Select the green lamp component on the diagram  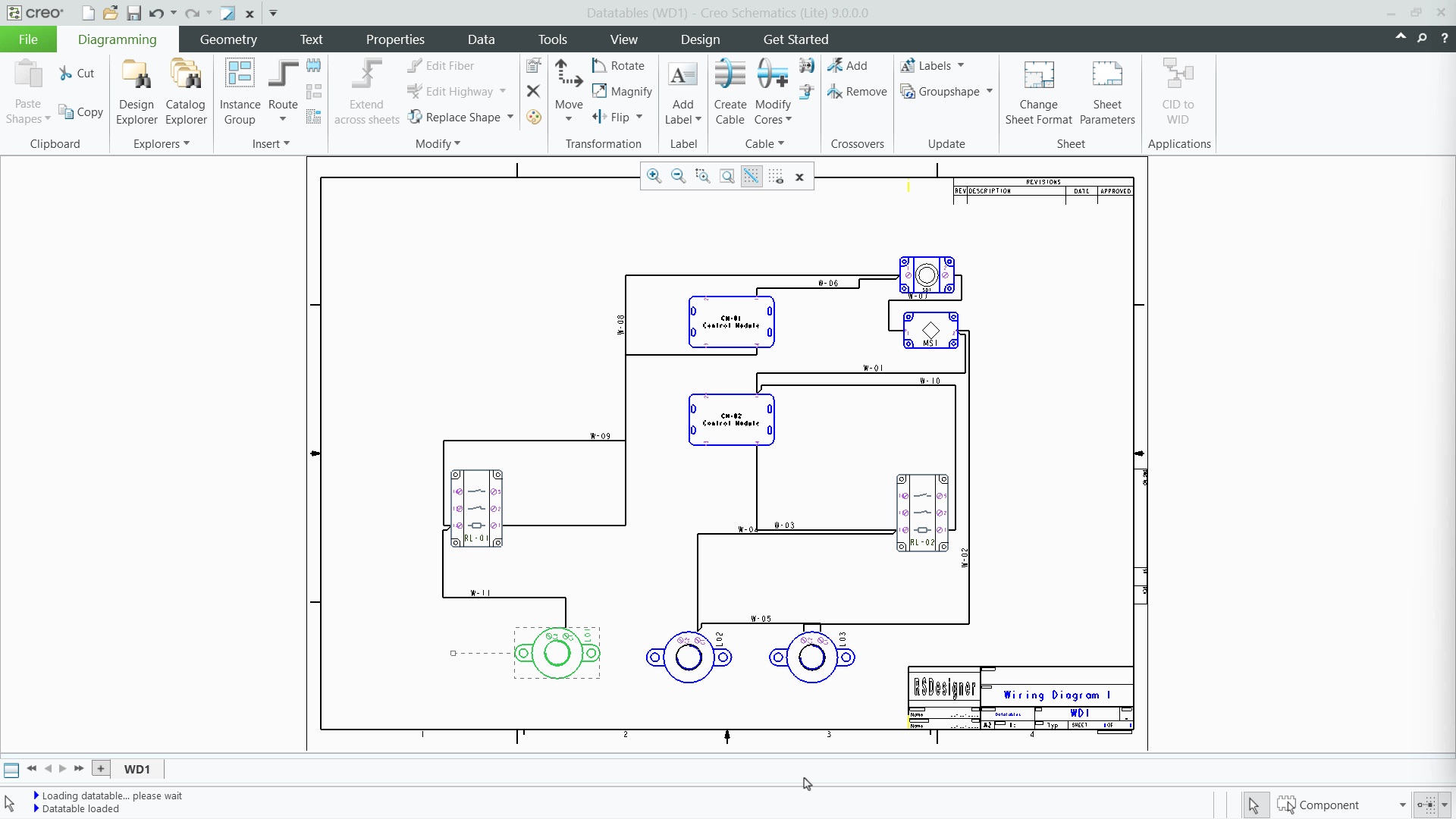tap(557, 653)
